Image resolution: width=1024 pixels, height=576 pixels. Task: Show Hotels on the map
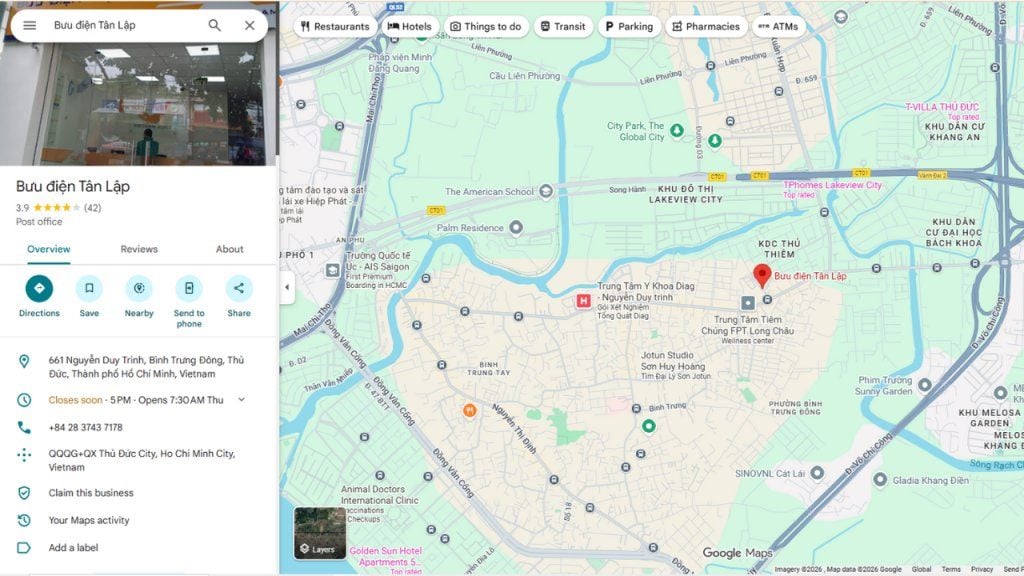(409, 27)
